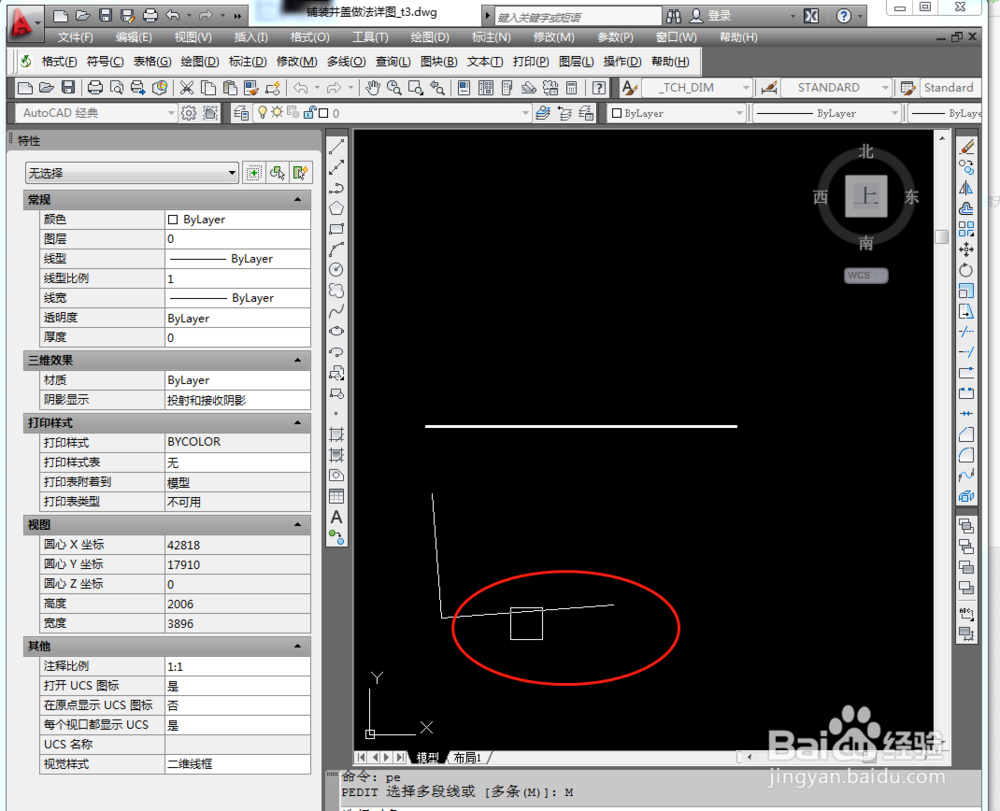Click the Cut scissors icon
This screenshot has height=811, width=1000.
[186, 88]
